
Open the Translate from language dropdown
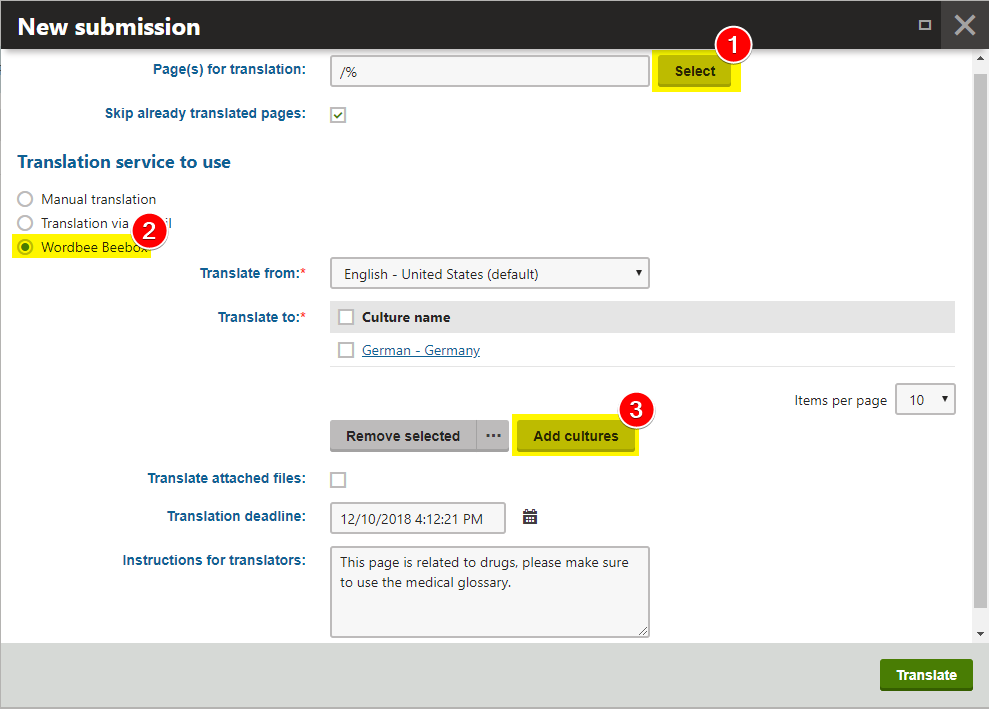[x=489, y=273]
